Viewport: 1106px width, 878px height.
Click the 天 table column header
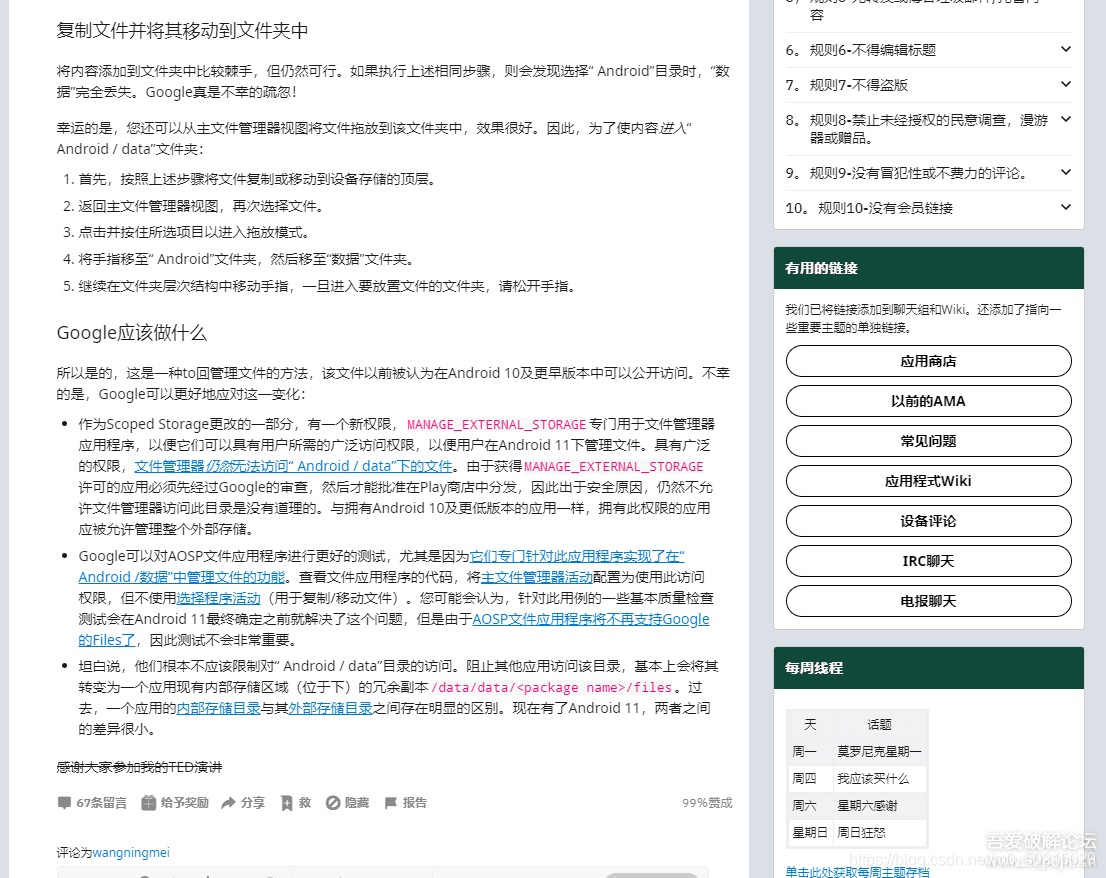tap(810, 724)
